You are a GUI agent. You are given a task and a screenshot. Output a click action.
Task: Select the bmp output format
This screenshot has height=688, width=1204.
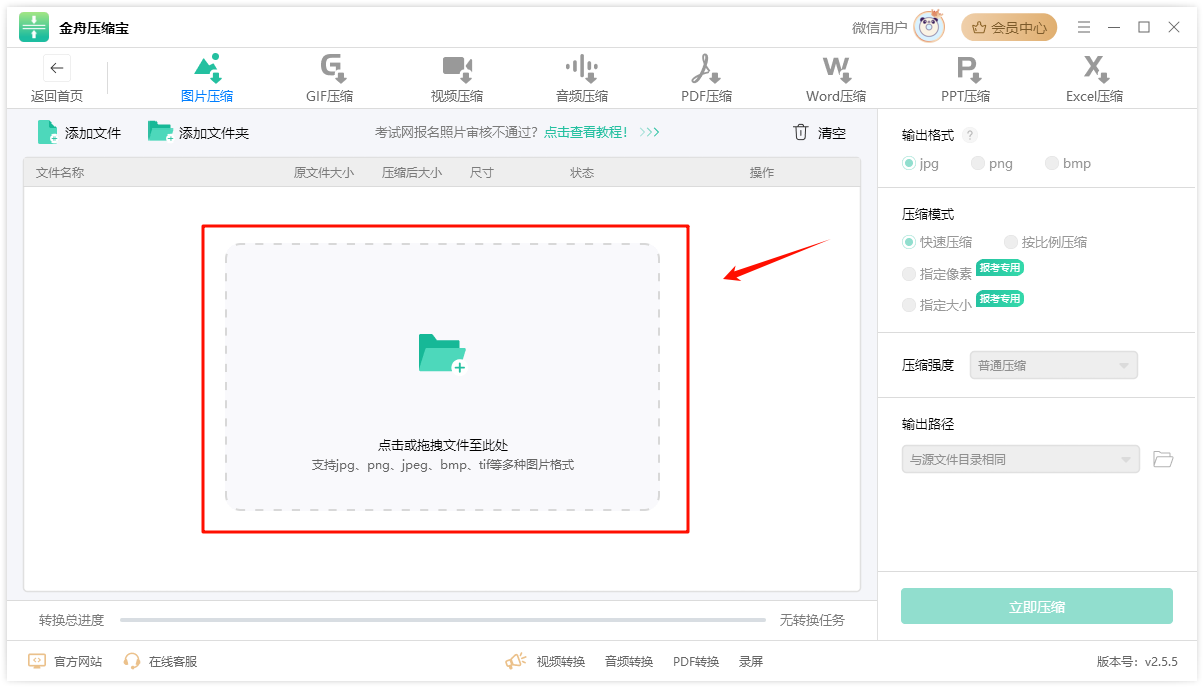point(1068,163)
